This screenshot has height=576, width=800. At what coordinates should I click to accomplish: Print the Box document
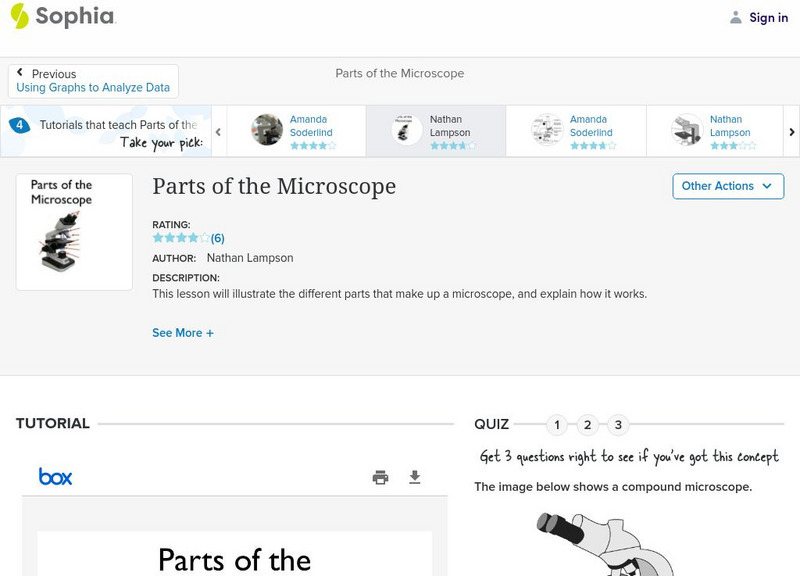click(380, 477)
